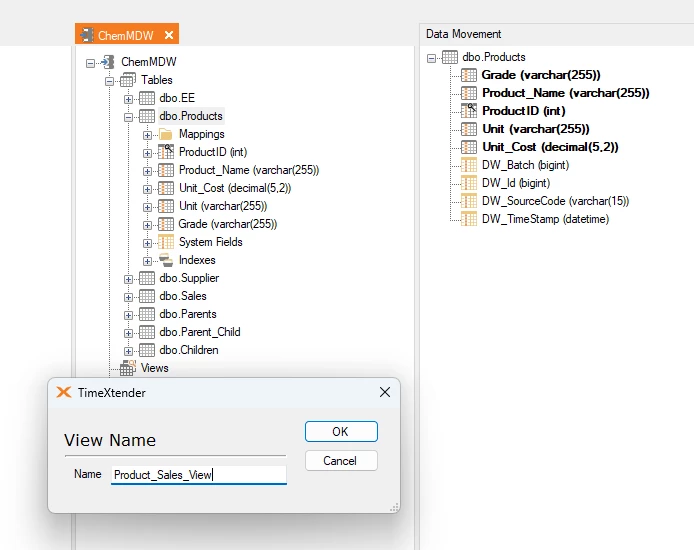Expand the dbo.Sales table
Viewport: 694px width, 550px height.
click(x=128, y=297)
